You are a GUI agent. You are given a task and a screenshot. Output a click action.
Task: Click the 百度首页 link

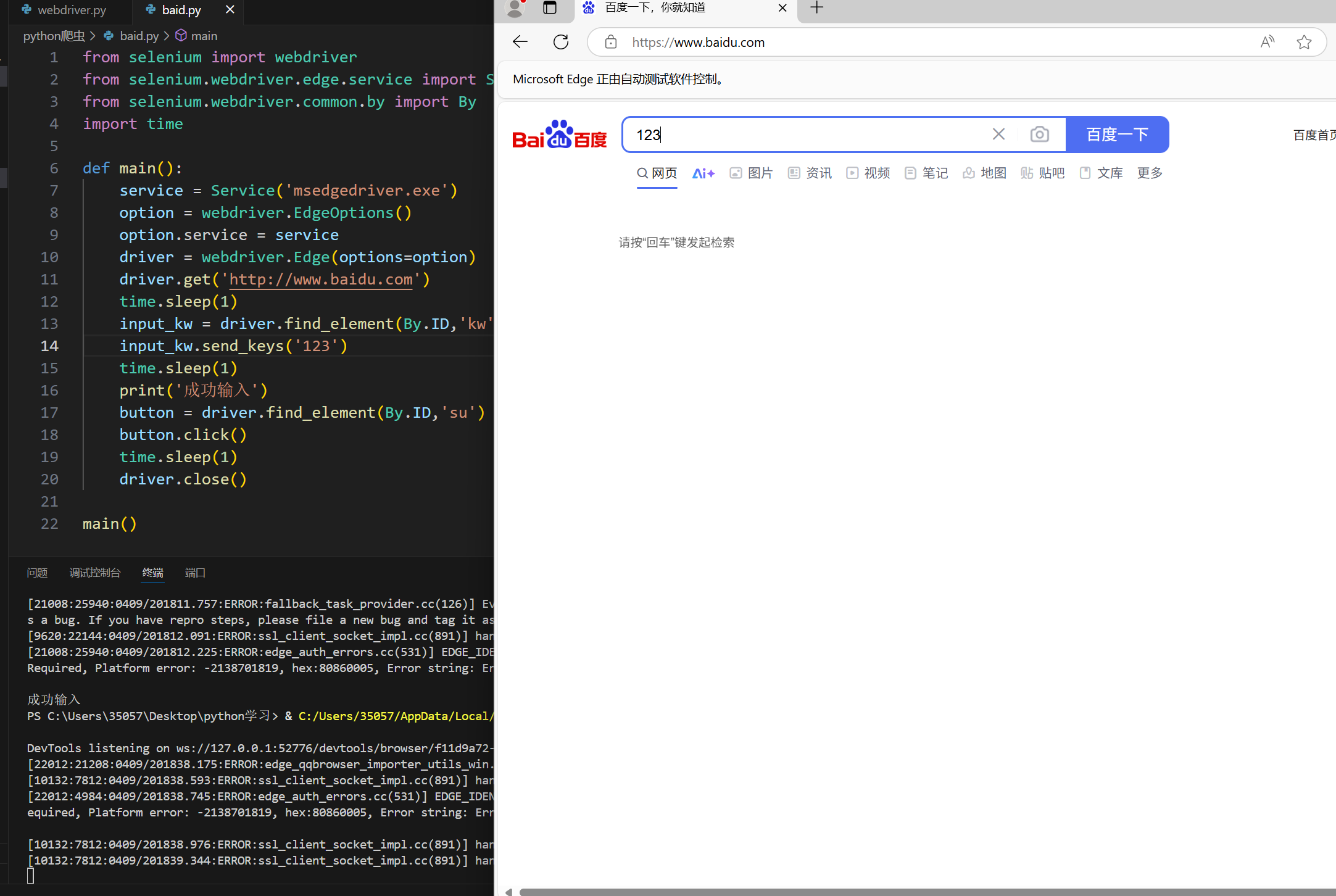coord(1314,135)
